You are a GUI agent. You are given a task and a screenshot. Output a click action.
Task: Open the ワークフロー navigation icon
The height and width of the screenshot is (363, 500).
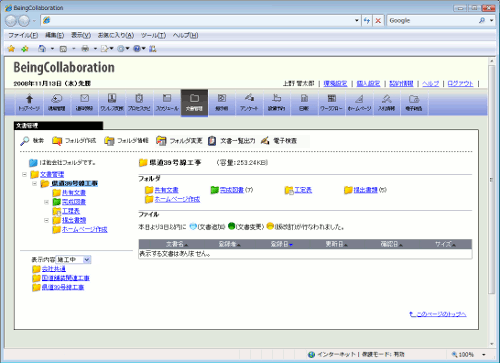(331, 103)
